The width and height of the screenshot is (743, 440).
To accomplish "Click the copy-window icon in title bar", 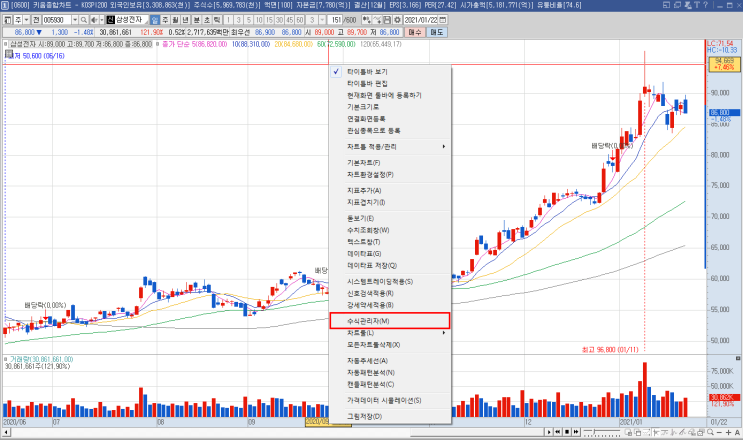I will [677, 5].
